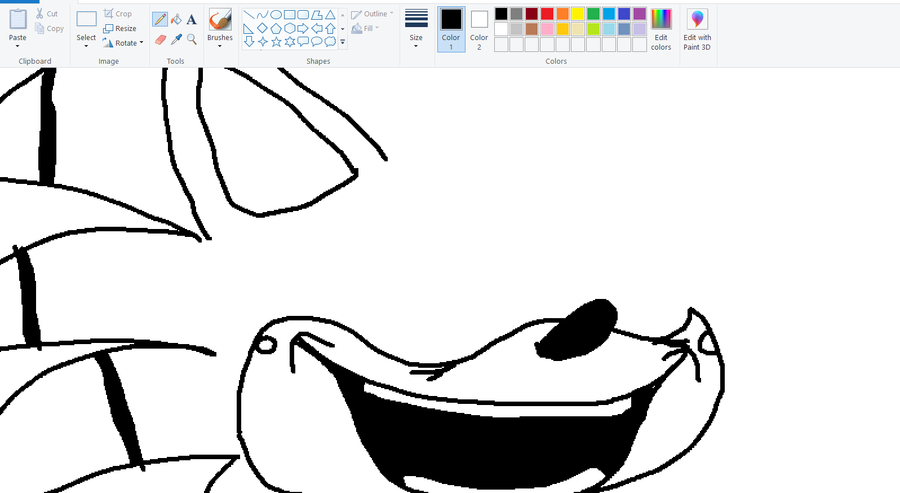Choose the Right arrow shape
This screenshot has height=493, width=900.
click(x=303, y=28)
